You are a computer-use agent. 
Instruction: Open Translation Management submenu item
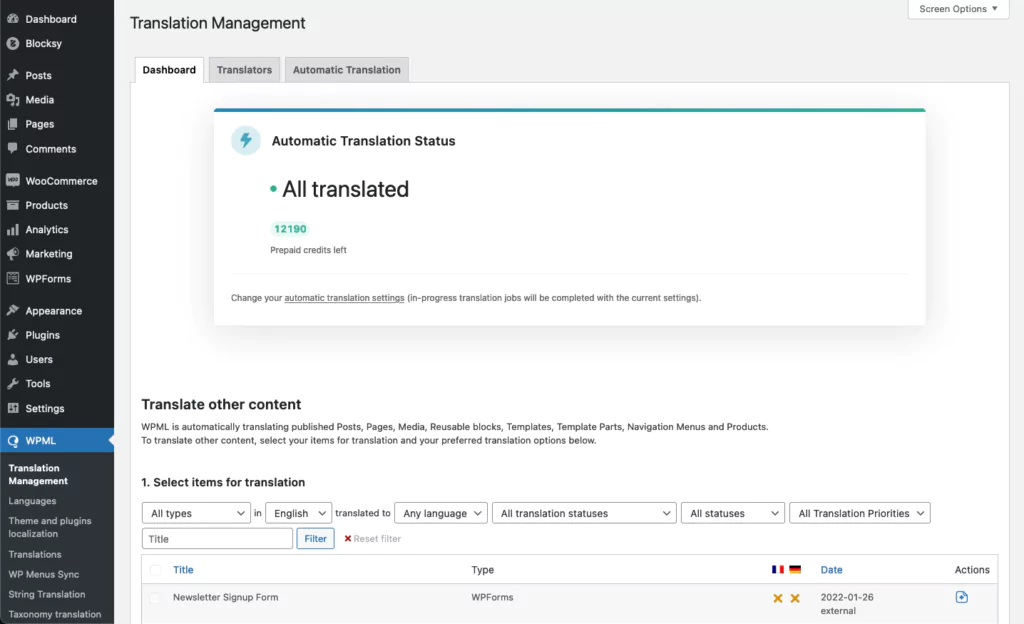38,475
